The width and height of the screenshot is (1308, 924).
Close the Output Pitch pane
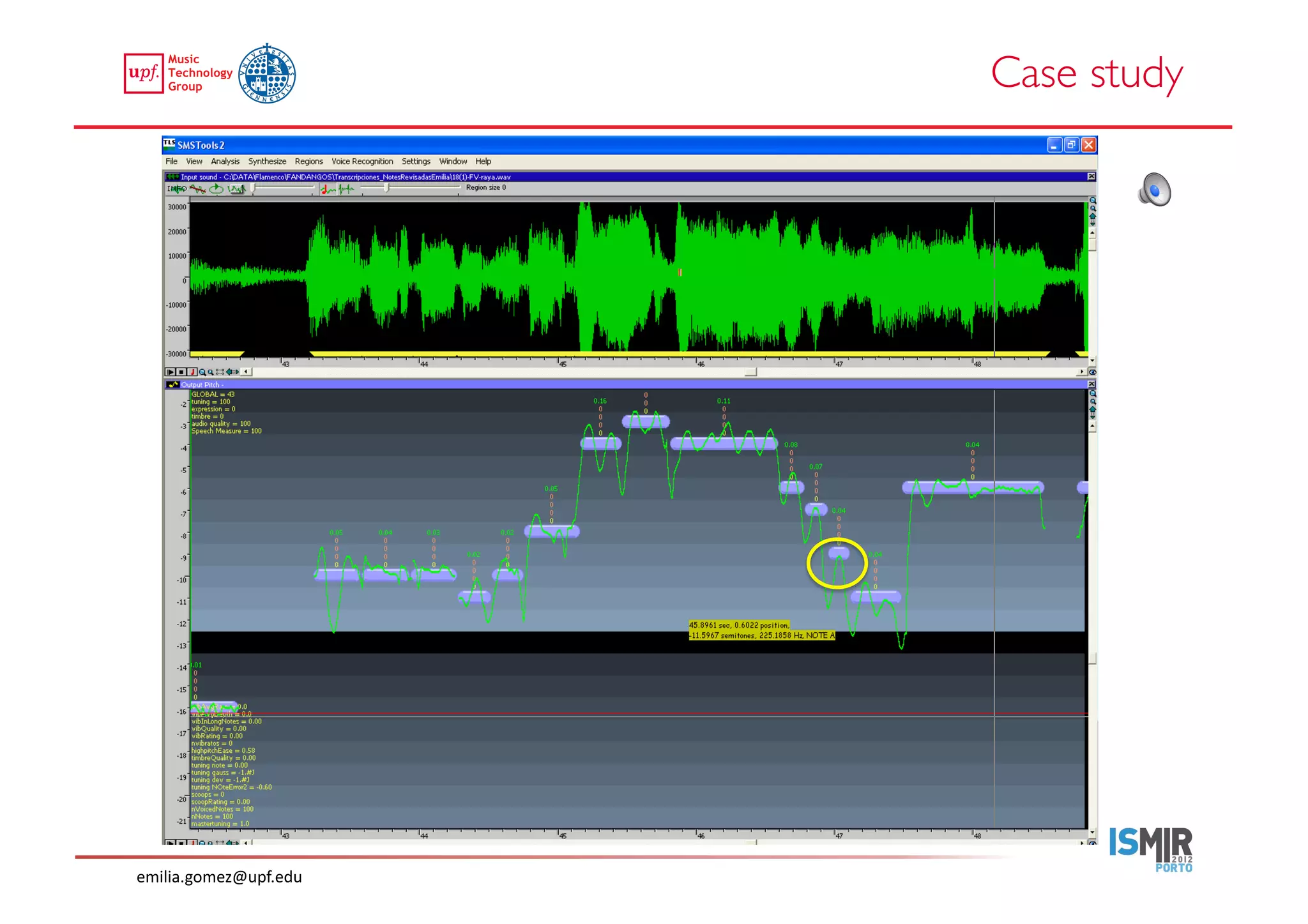pyautogui.click(x=1091, y=384)
